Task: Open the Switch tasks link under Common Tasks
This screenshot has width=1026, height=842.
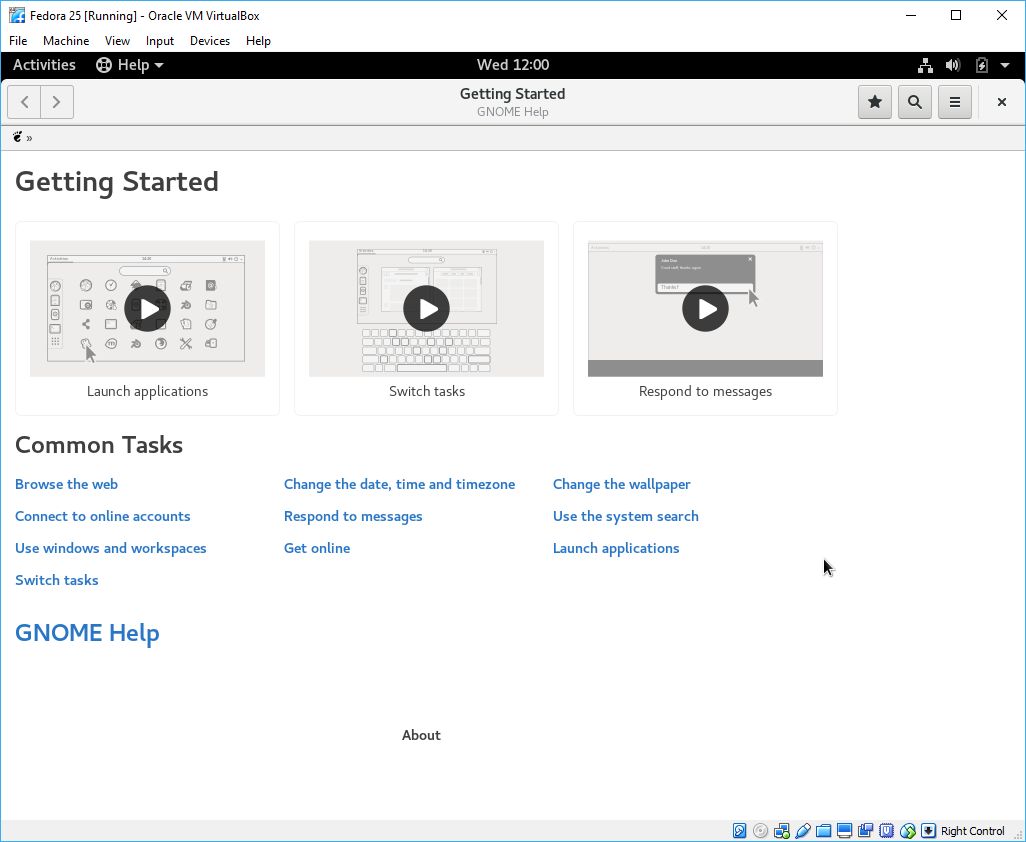Action: click(57, 580)
